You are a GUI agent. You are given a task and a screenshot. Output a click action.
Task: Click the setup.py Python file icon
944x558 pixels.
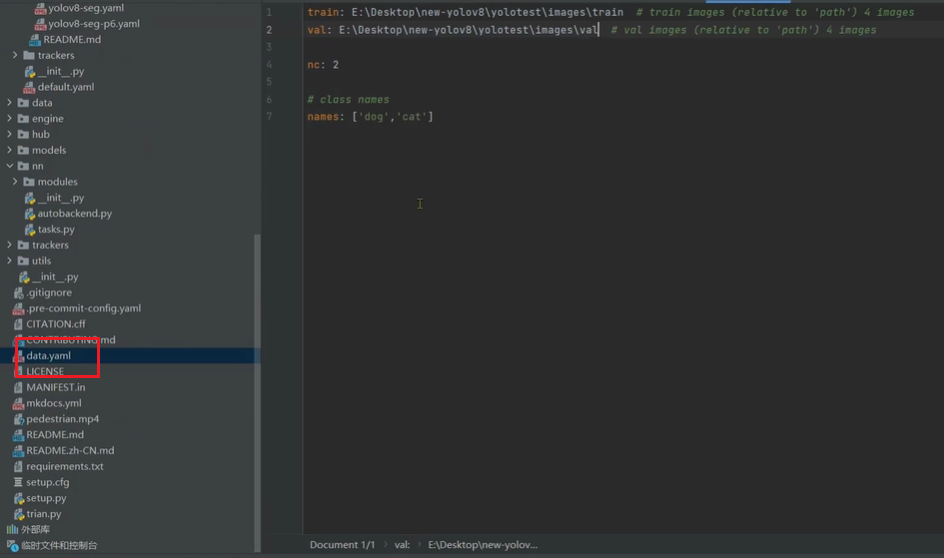point(18,498)
